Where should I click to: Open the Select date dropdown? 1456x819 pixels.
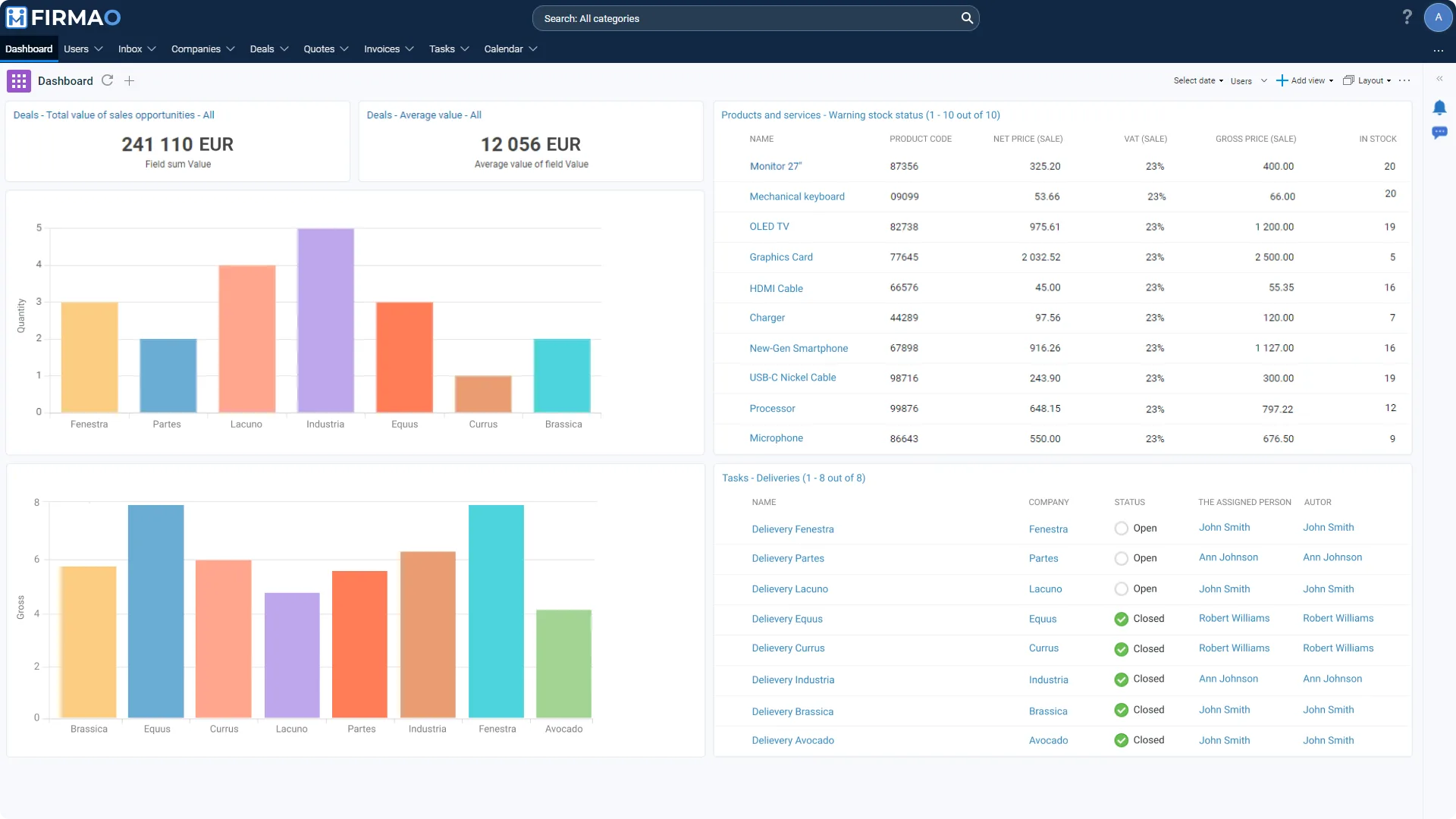pos(1198,80)
